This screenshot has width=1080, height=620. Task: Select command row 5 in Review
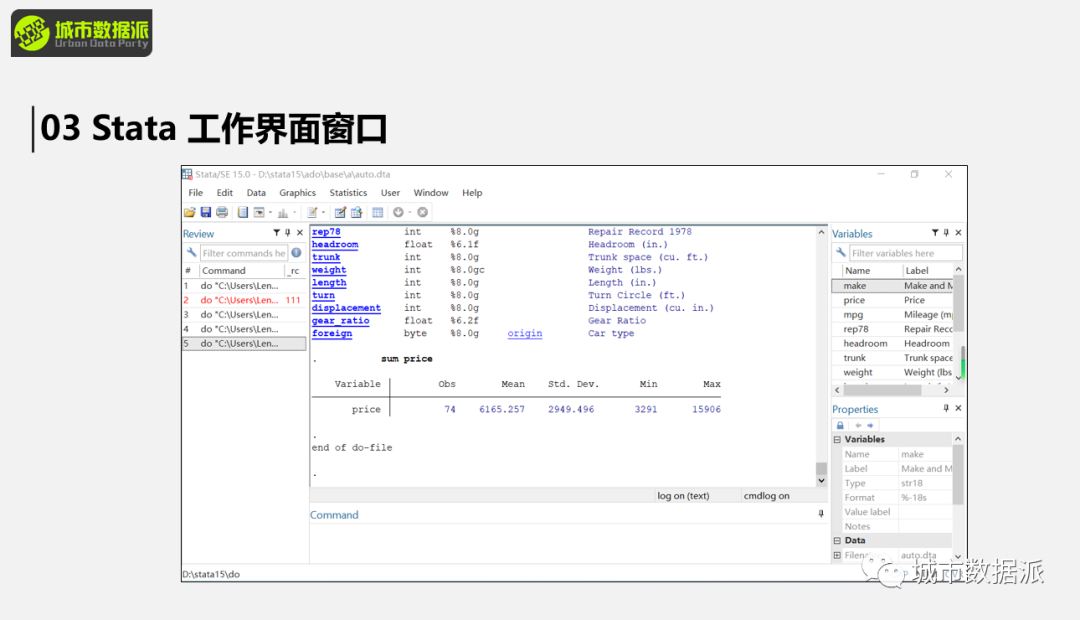244,344
